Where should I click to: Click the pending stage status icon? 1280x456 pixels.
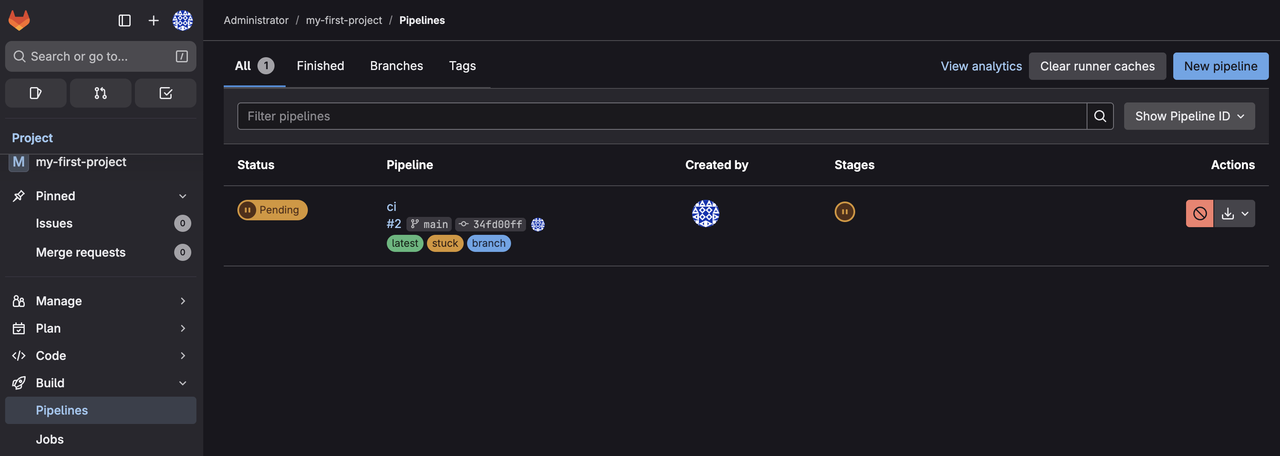845,212
